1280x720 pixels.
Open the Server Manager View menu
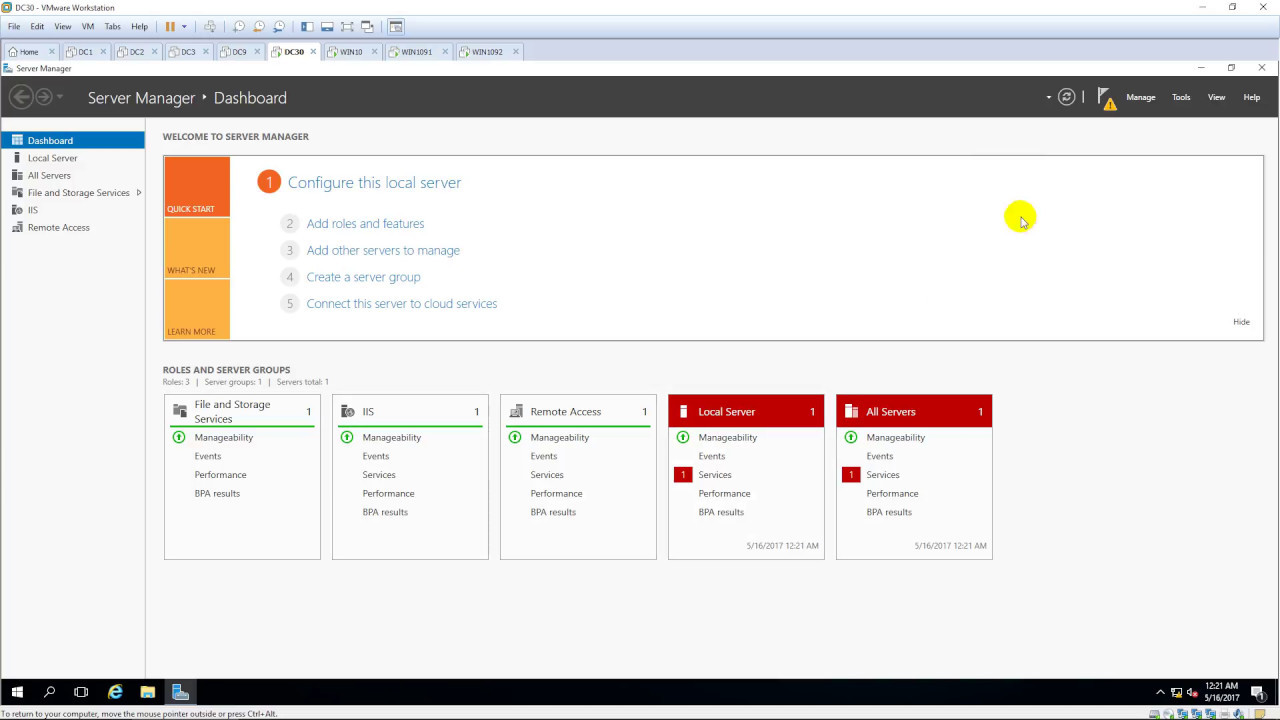click(x=1216, y=97)
